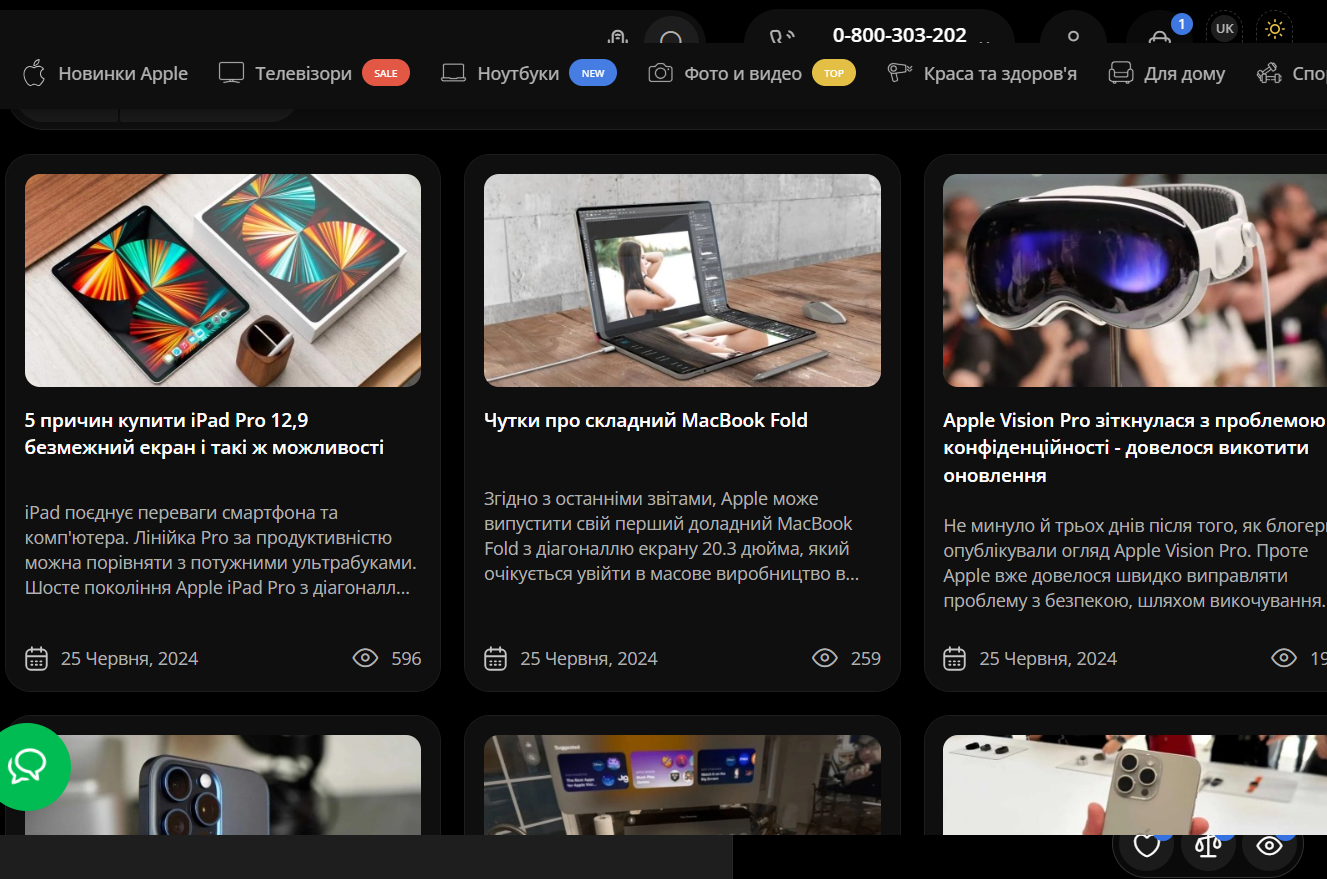Open the 5 причин купити iPad Pro article

point(204,434)
